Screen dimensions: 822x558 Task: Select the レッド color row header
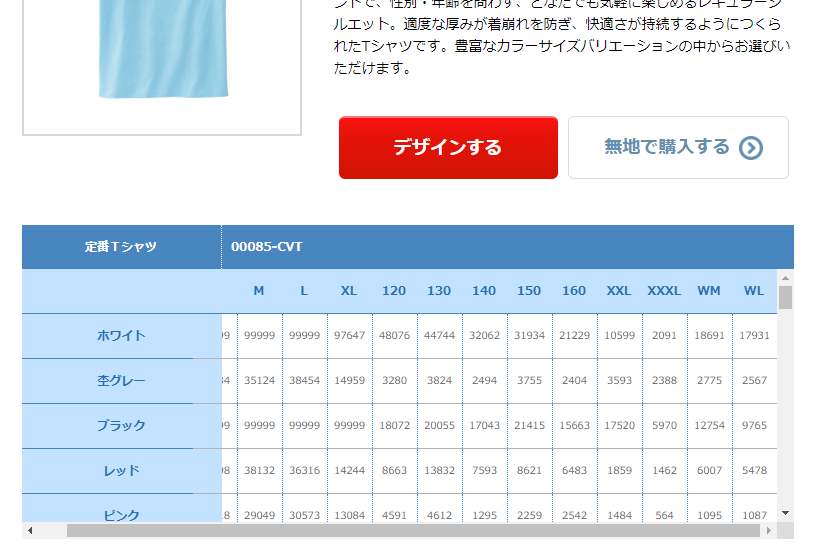click(x=121, y=471)
